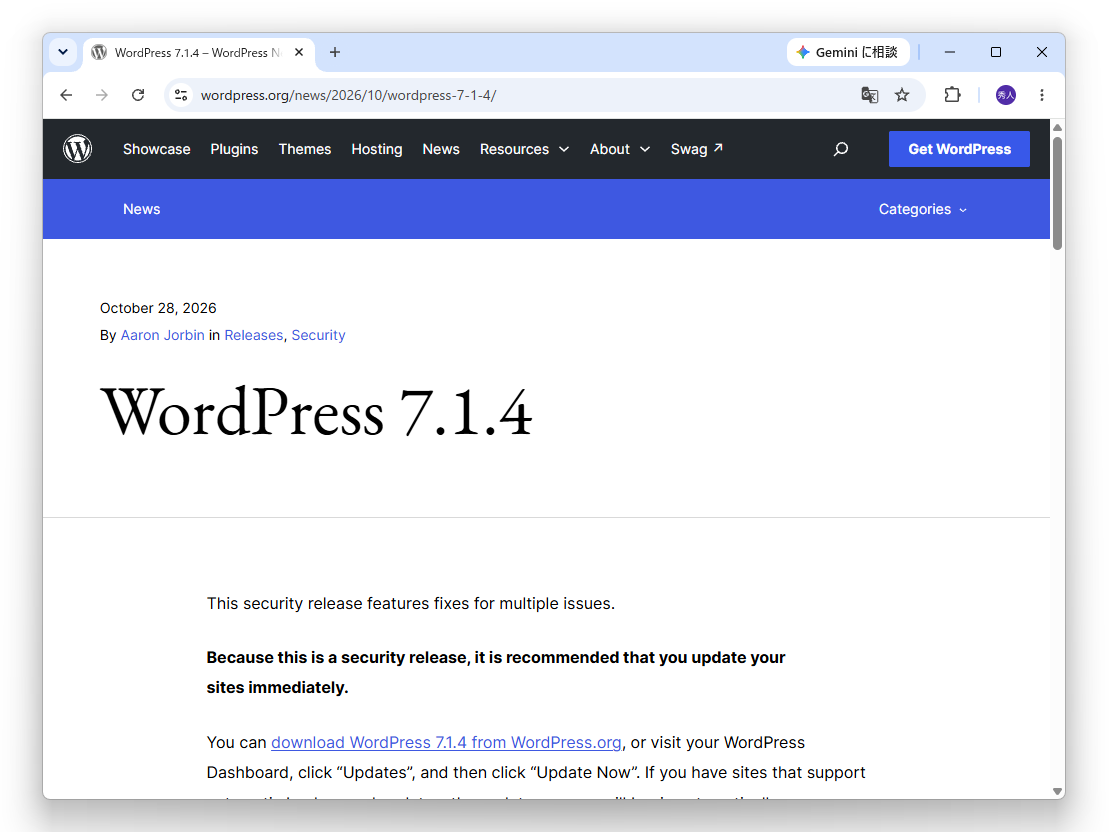Click the Gemini に相談 button
The image size is (1109, 832).
point(848,52)
